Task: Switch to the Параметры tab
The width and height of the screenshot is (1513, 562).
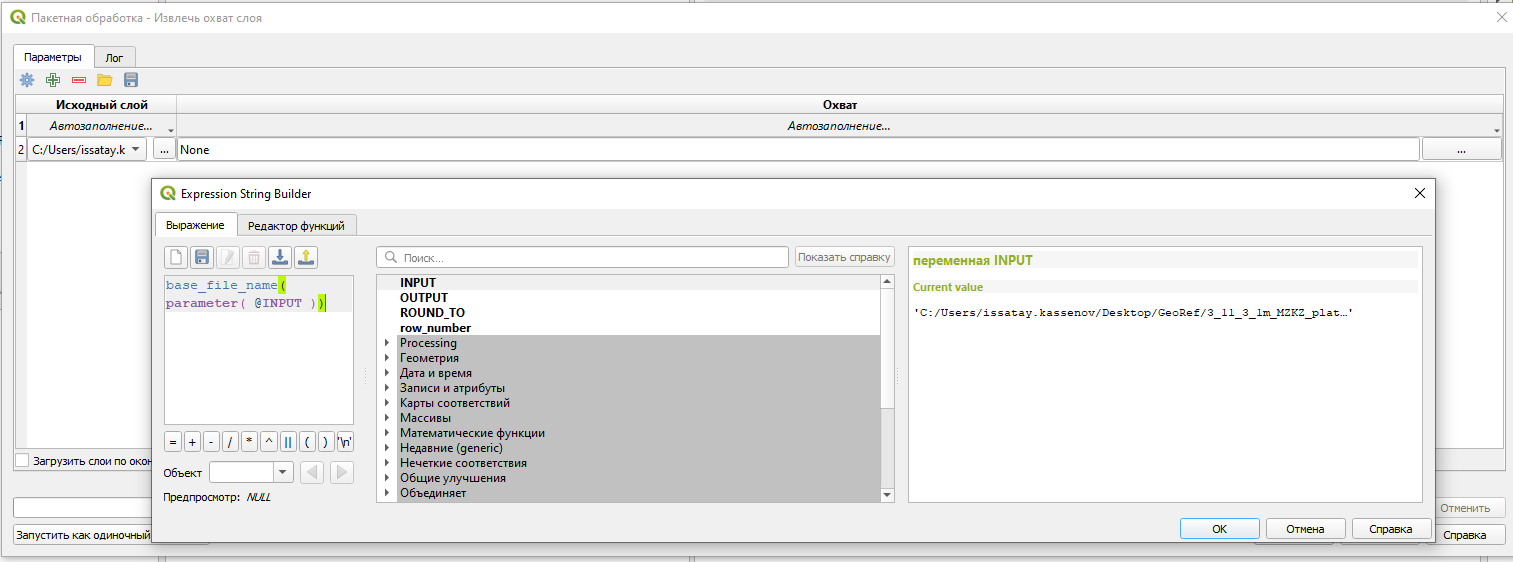Action: point(53,57)
